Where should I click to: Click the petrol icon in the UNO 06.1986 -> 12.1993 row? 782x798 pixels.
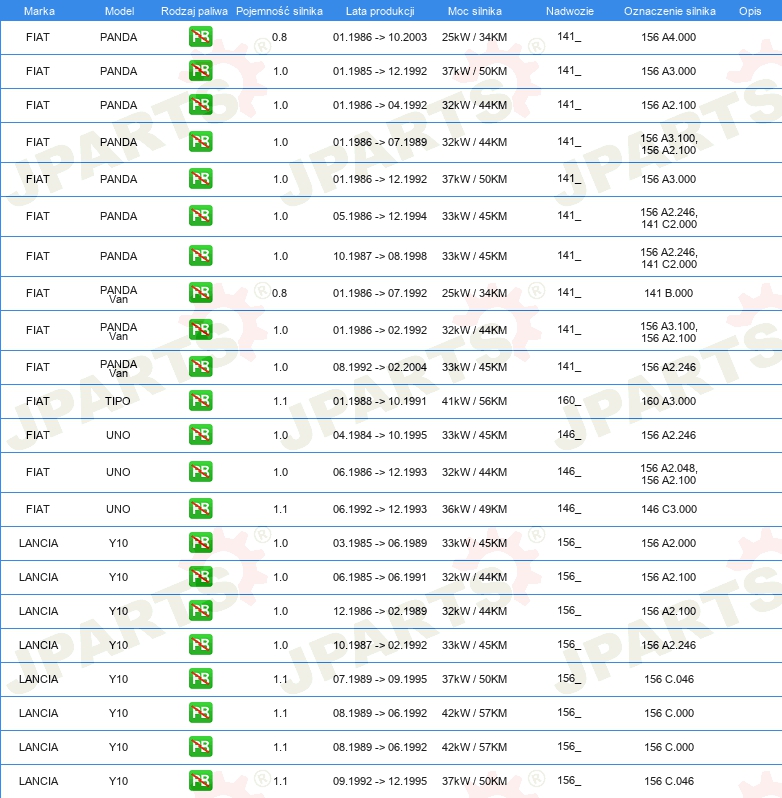tap(200, 472)
